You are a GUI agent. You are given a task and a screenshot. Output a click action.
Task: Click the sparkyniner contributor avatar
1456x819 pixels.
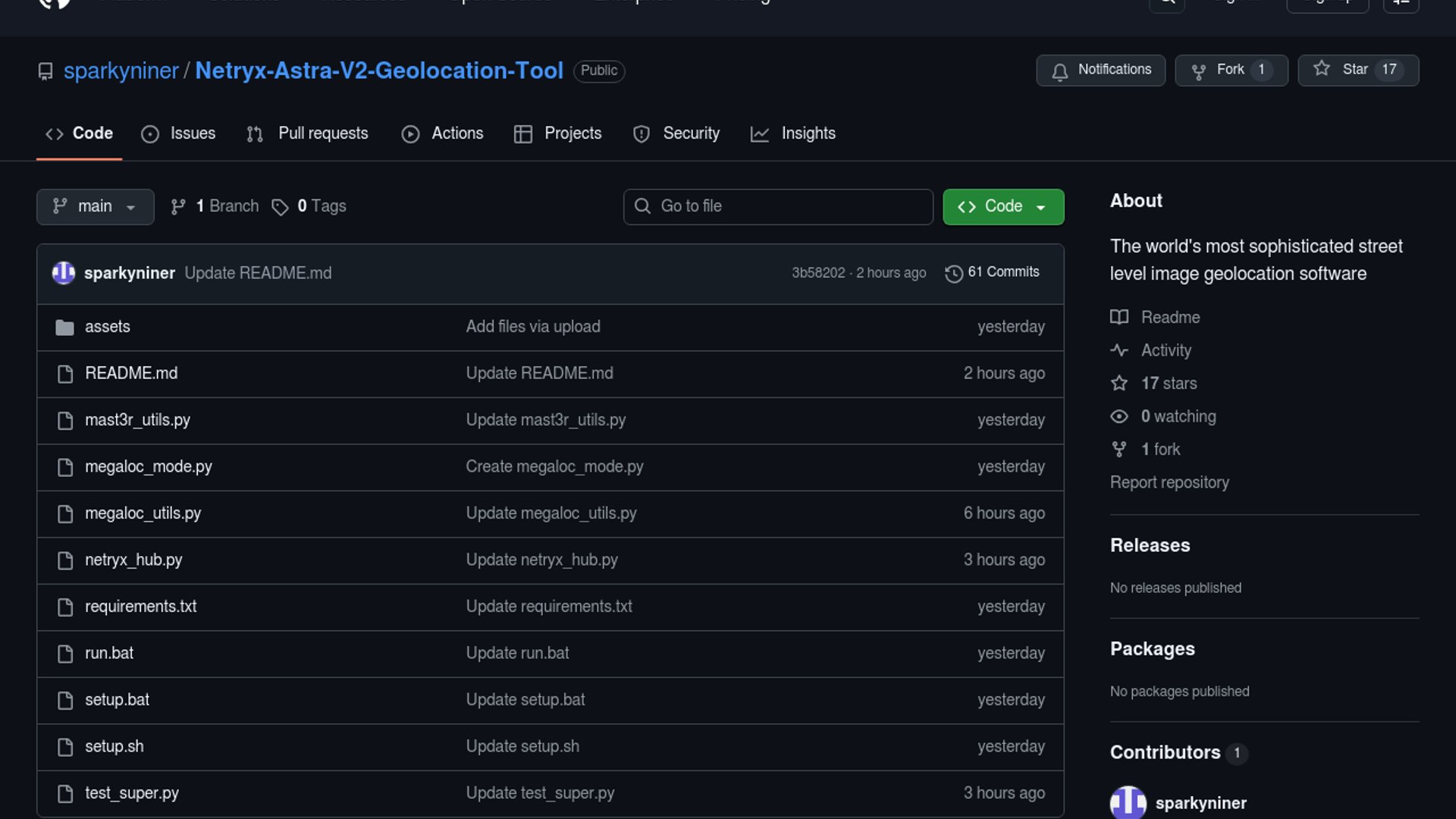tap(1128, 802)
